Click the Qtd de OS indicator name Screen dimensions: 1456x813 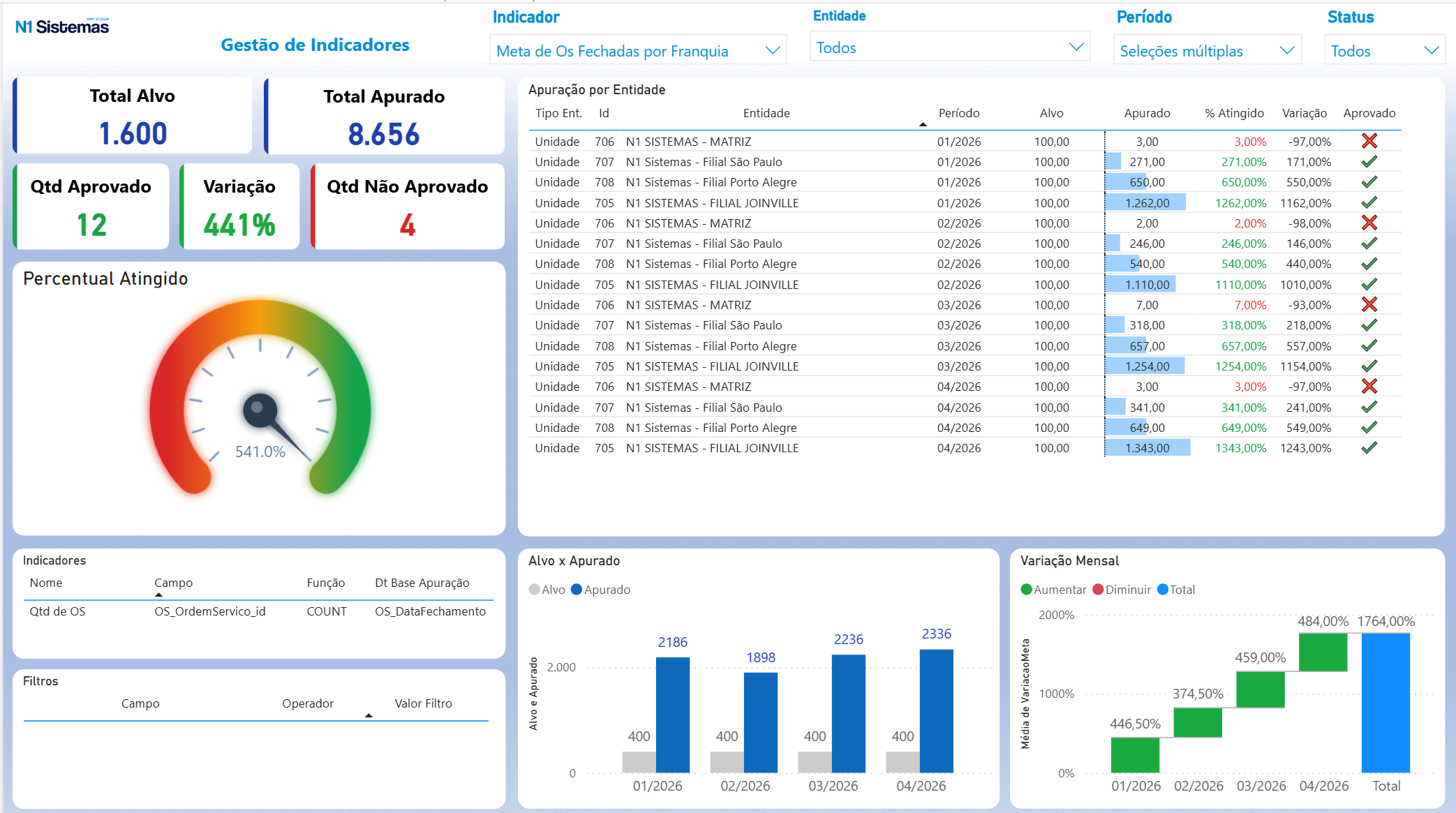[57, 611]
